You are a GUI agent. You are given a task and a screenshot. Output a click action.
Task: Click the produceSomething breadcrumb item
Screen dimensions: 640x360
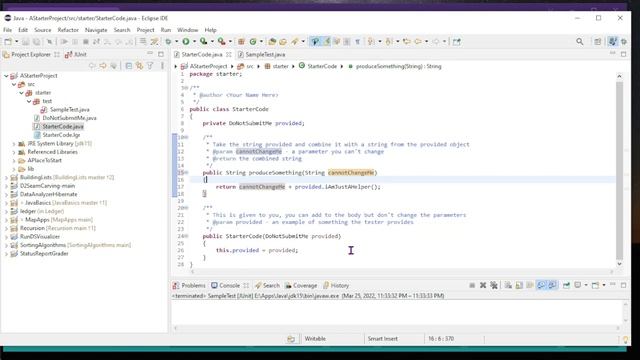398,66
